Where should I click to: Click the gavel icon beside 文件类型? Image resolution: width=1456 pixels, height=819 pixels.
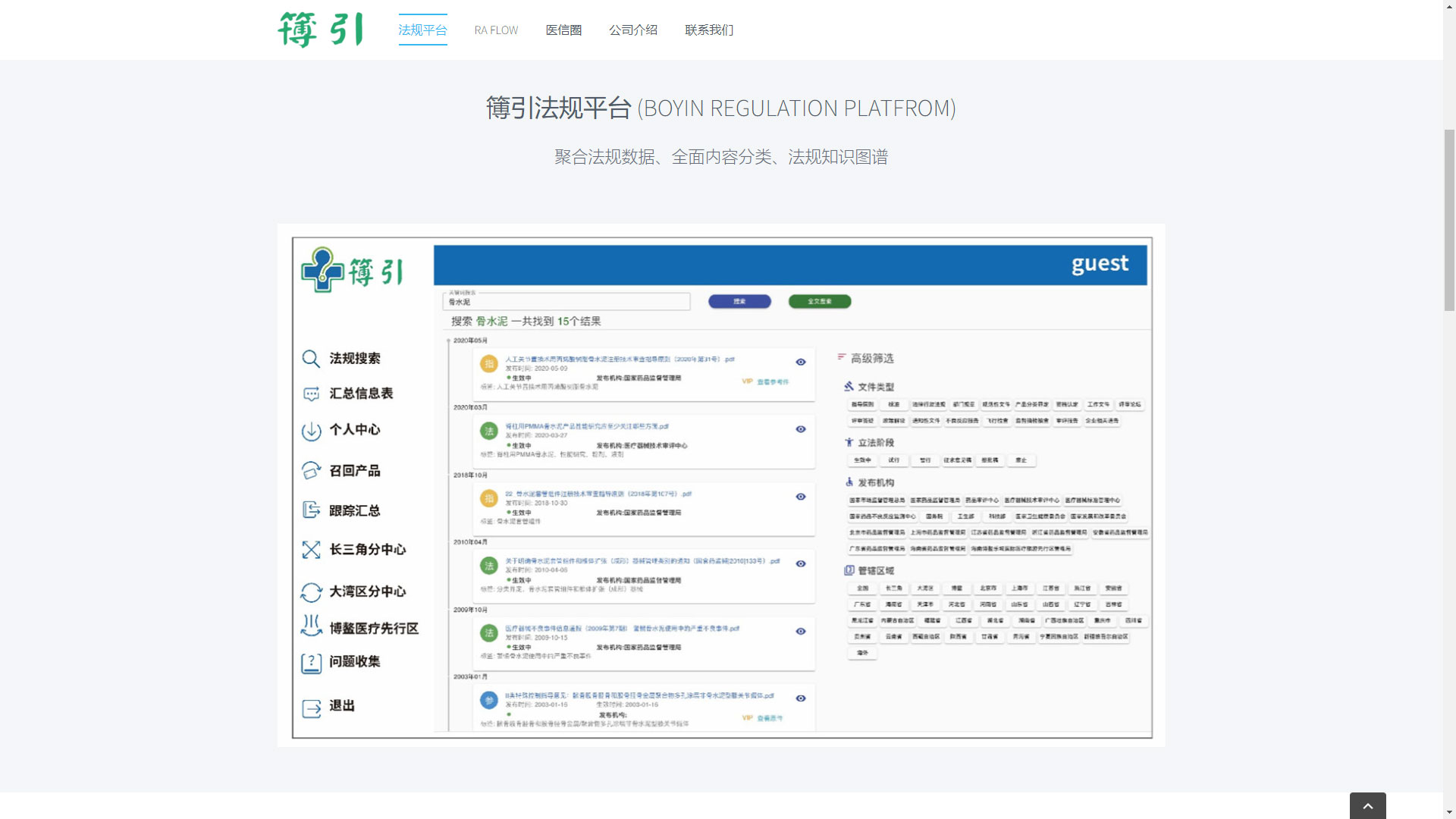849,386
